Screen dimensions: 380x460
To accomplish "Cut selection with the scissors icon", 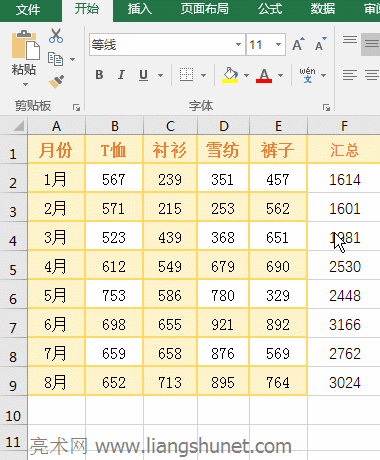I will (x=56, y=36).
